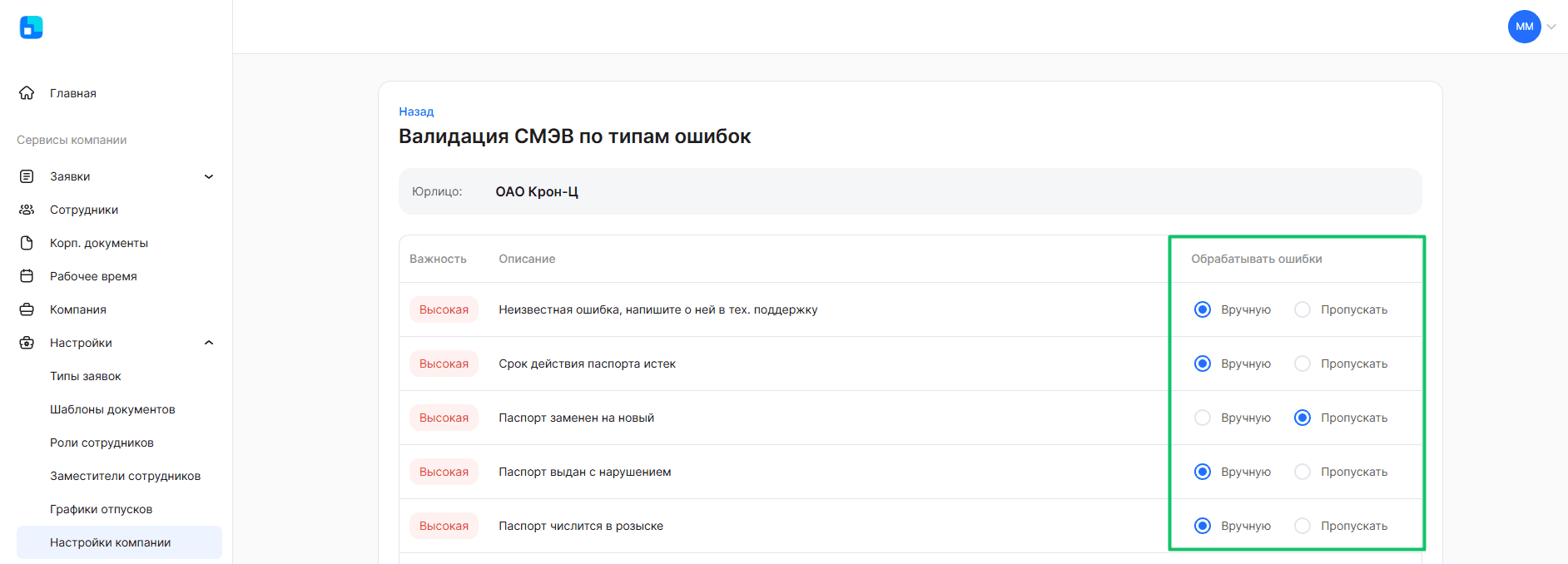Click the Важность column header
This screenshot has width=1568, height=564.
tap(438, 259)
